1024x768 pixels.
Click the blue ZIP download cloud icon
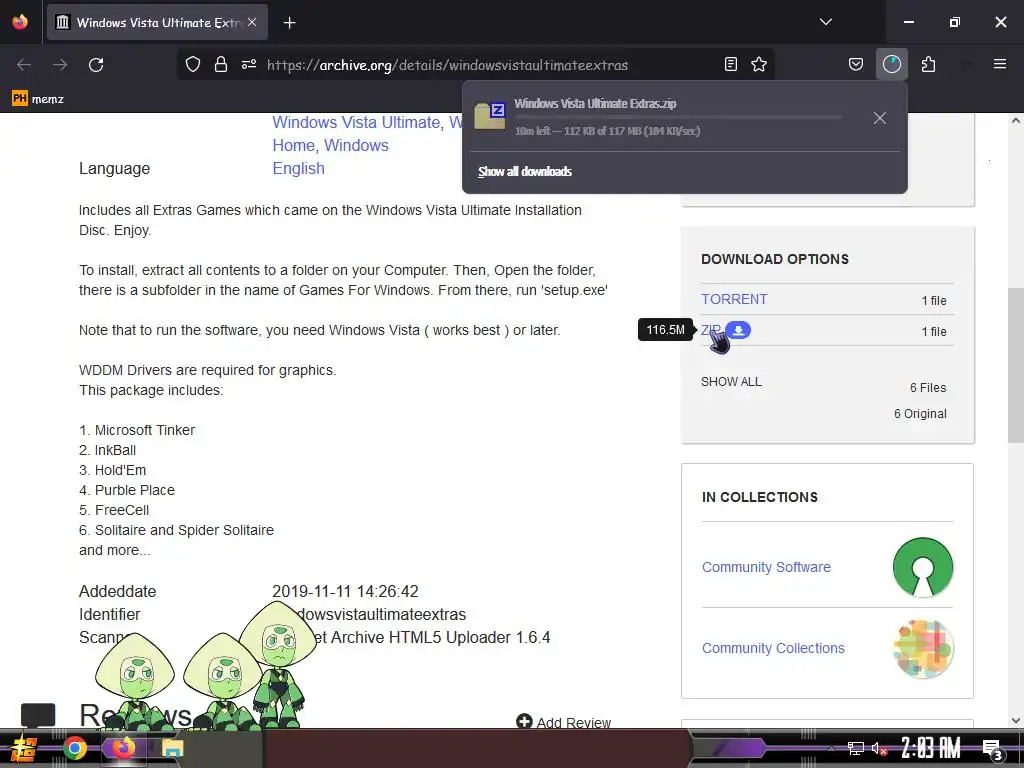pyautogui.click(x=738, y=330)
